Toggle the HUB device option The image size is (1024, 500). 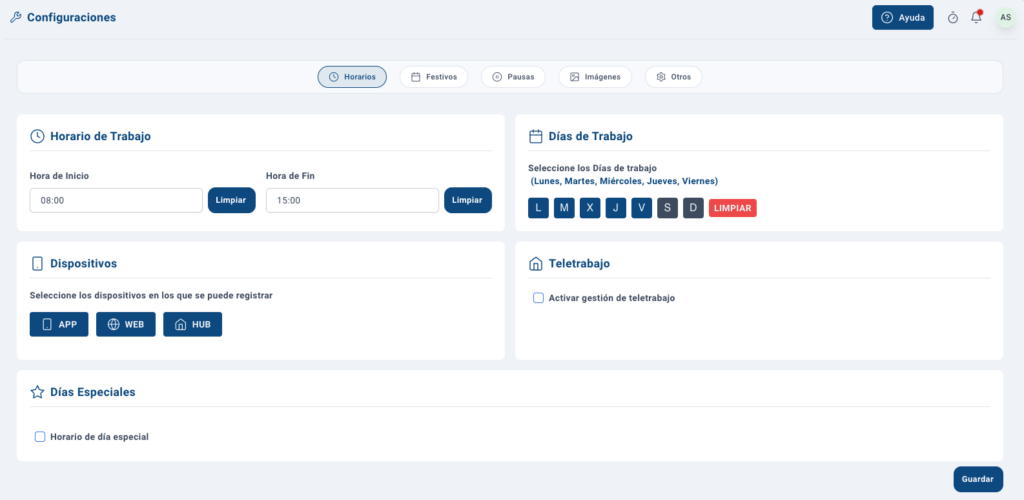(x=193, y=324)
